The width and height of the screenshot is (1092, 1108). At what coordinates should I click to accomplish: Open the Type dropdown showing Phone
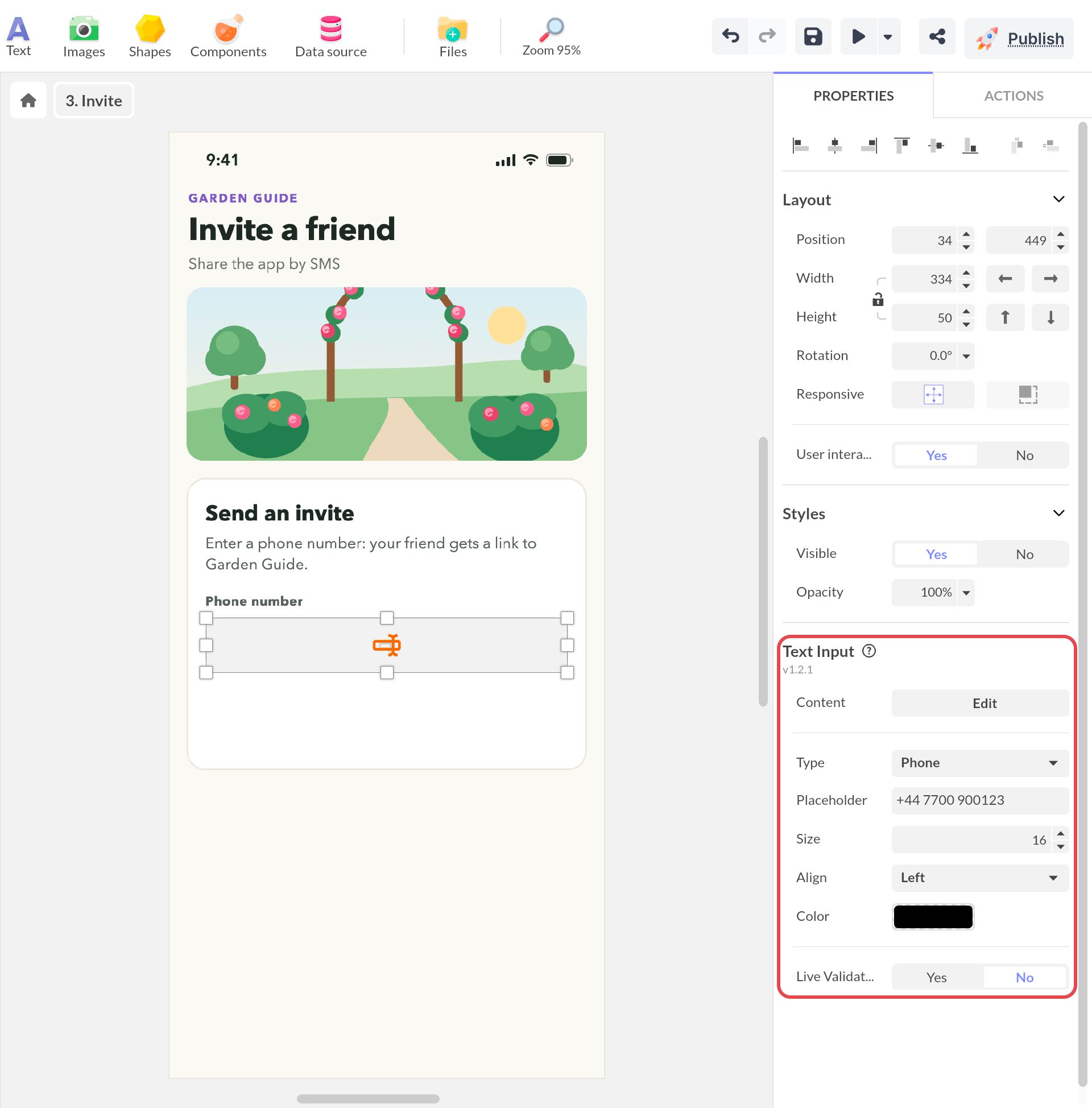[979, 762]
